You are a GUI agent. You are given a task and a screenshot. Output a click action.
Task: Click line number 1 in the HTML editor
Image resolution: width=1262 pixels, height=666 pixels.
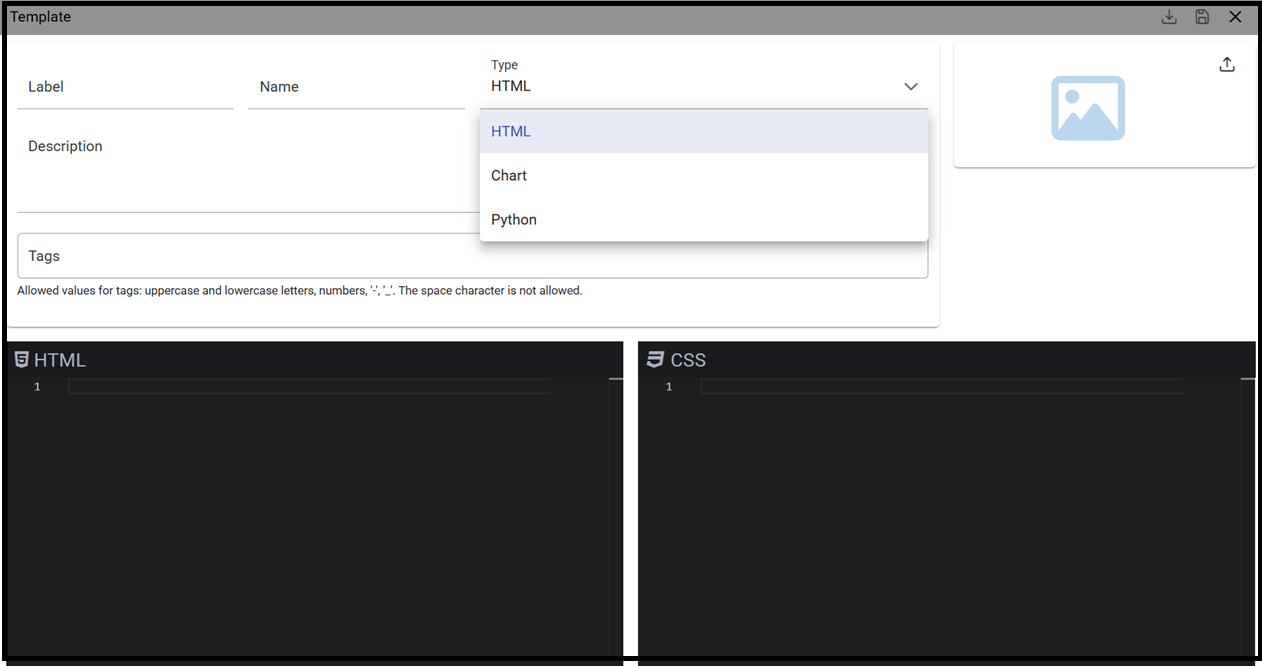(37, 387)
